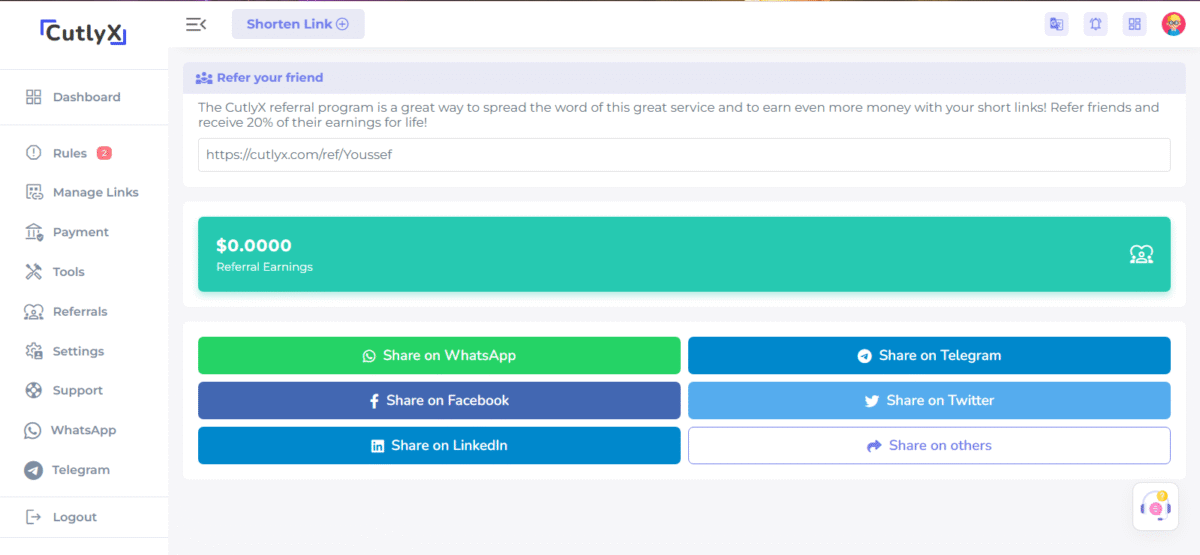Share on Facebook button
The height and width of the screenshot is (555, 1200).
point(439,400)
